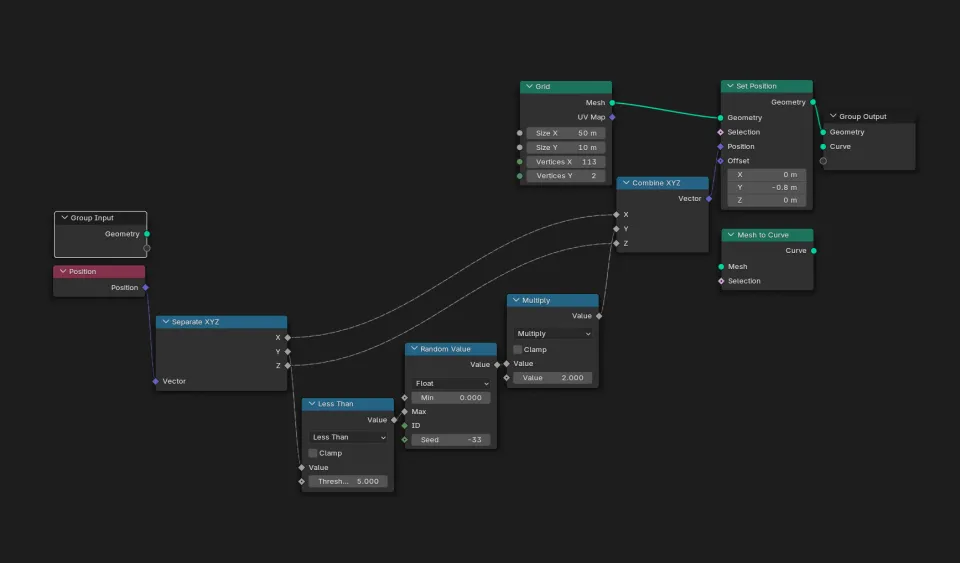Click Less Than Value output socket
This screenshot has width=960, height=563.
coord(394,420)
